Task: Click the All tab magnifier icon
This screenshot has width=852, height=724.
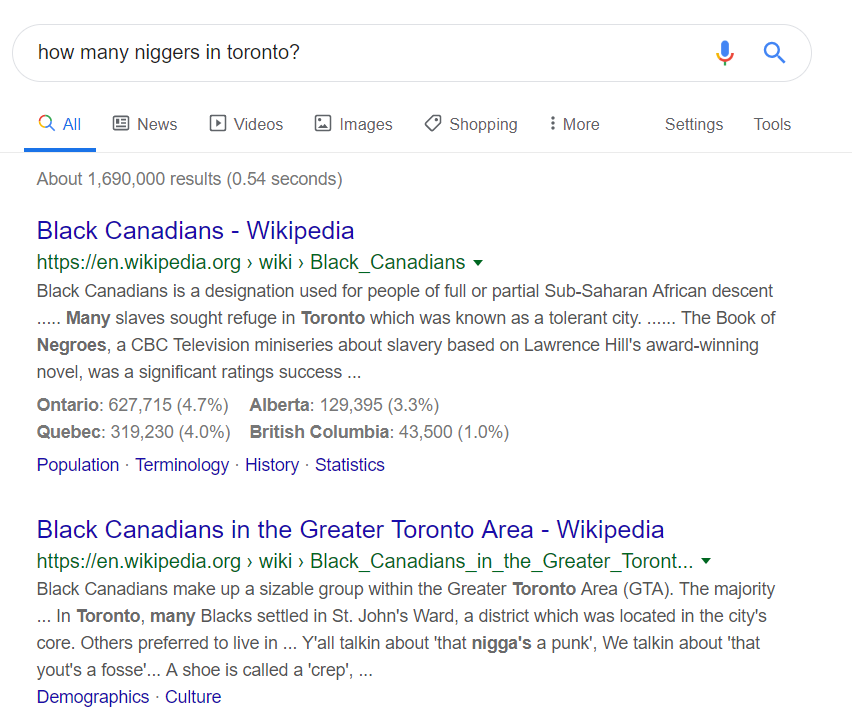Action: (x=47, y=123)
